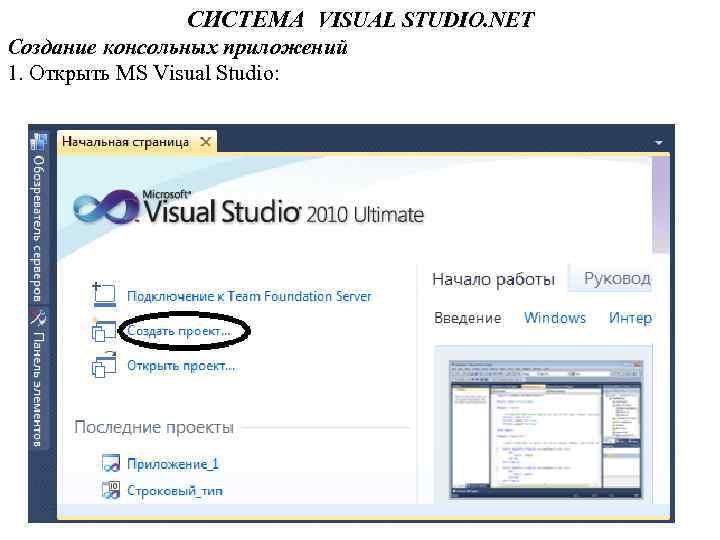Click the Создать проект icon
The width and height of the screenshot is (720, 540).
pyautogui.click(x=103, y=330)
